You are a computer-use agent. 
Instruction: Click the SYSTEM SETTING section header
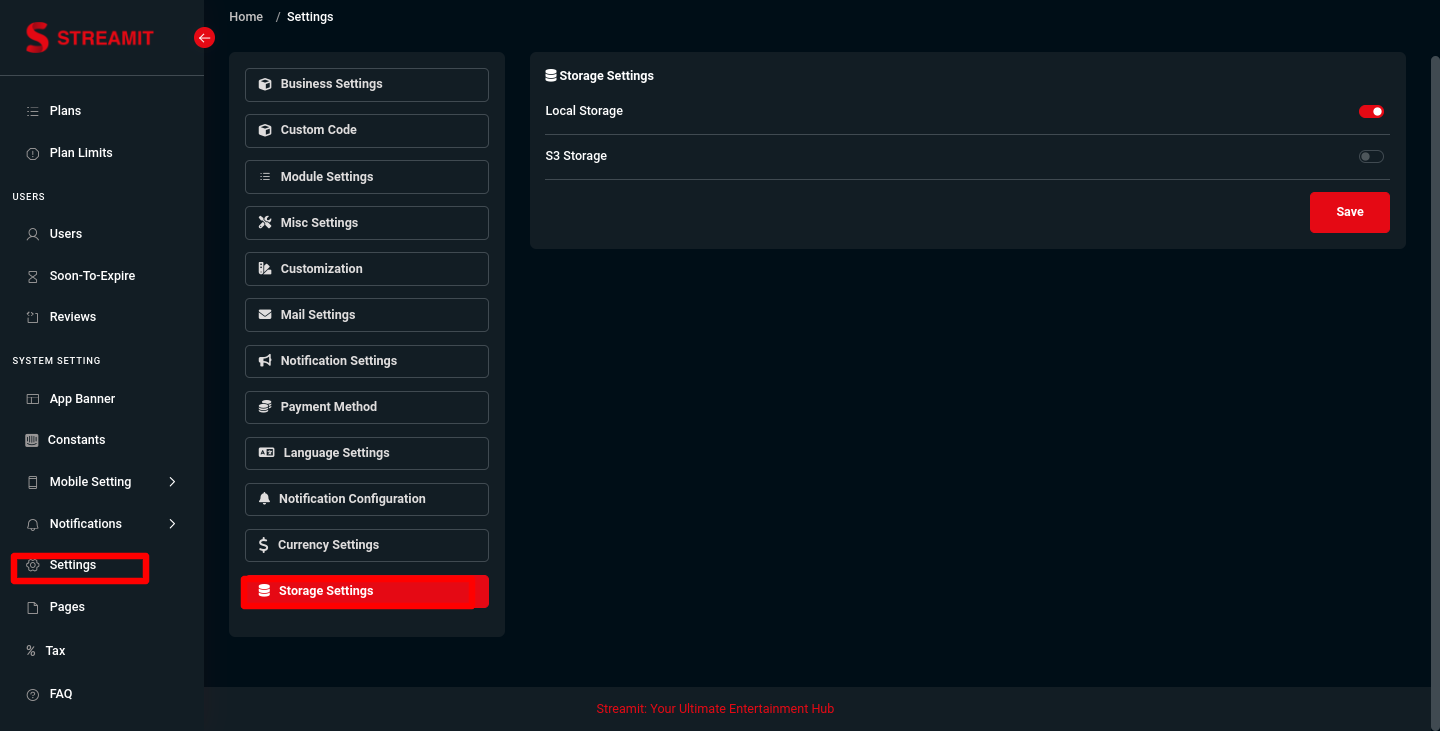point(56,361)
